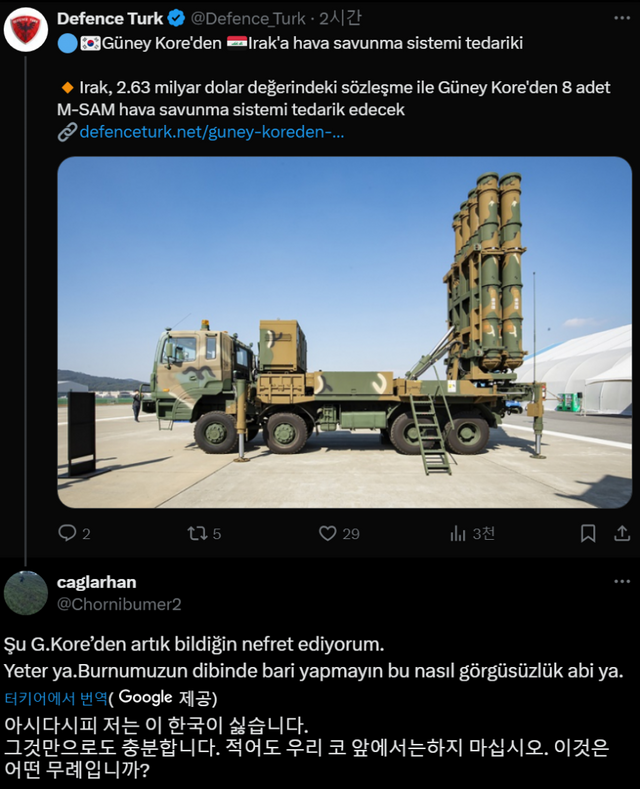Open the defenceturk.net article link
Screen dimensions: 640x789
(x=212, y=132)
